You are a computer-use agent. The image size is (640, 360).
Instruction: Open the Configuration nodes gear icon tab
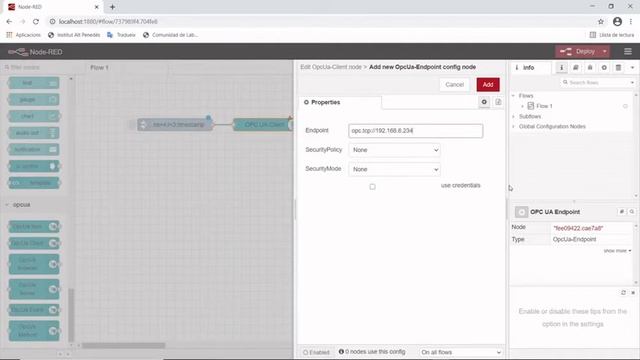604,68
